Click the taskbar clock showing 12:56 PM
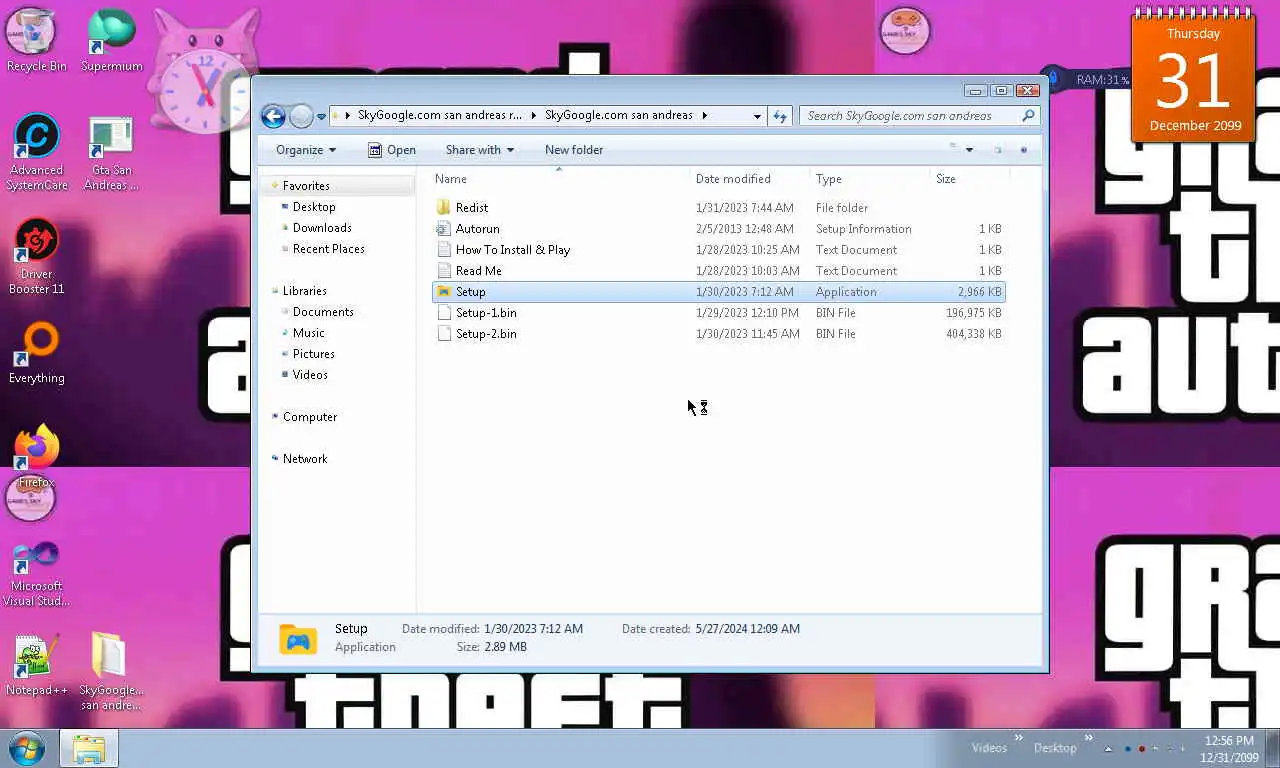Screen dimensions: 1280x768 coord(1230,749)
